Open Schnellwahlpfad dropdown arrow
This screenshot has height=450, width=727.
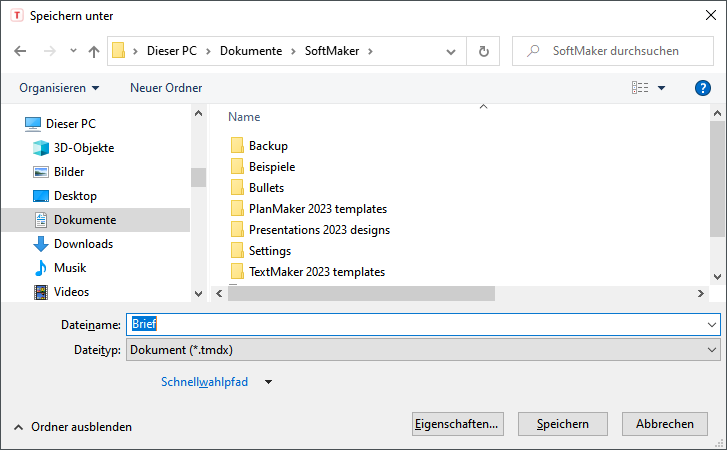(x=268, y=382)
